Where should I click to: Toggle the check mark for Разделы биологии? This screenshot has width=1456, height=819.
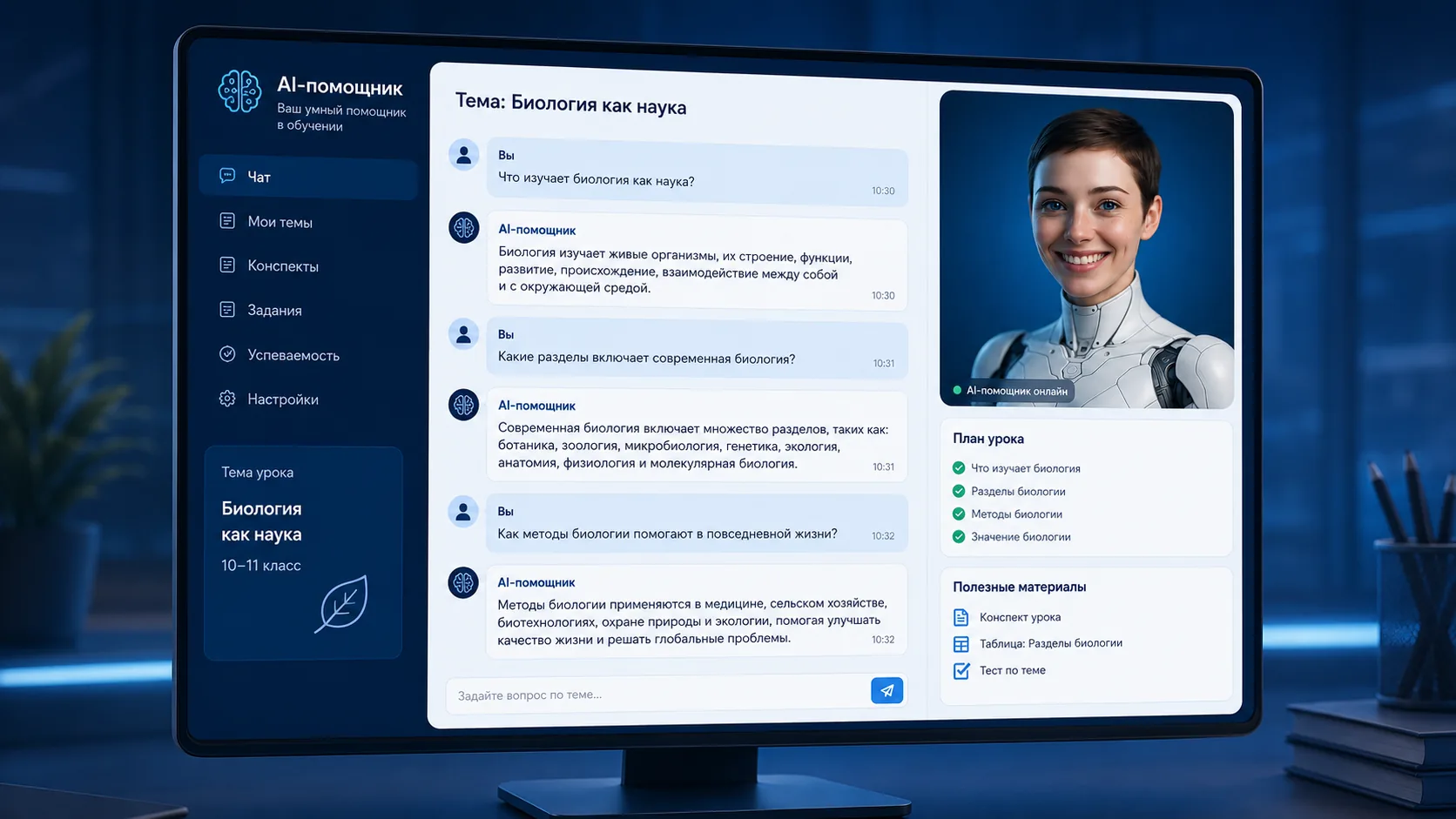(x=959, y=491)
